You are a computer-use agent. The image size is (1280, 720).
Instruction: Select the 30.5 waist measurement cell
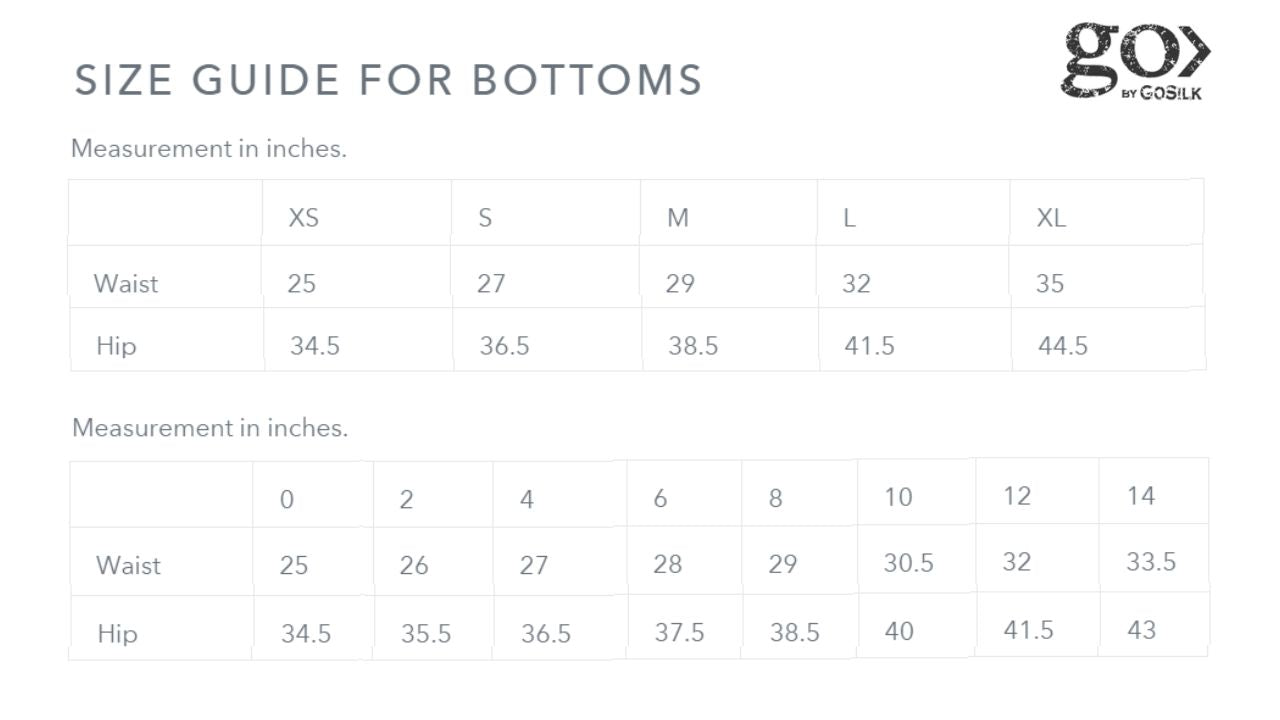click(908, 563)
